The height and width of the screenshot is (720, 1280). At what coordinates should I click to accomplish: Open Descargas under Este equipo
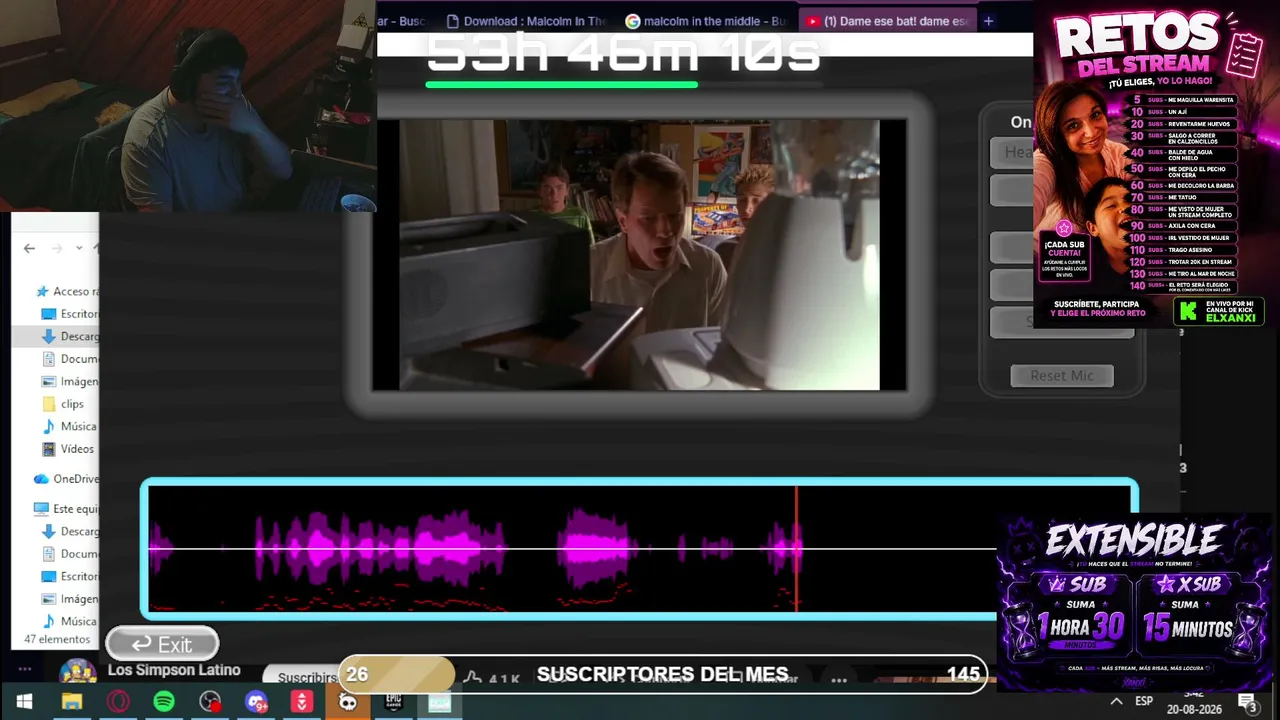69,531
